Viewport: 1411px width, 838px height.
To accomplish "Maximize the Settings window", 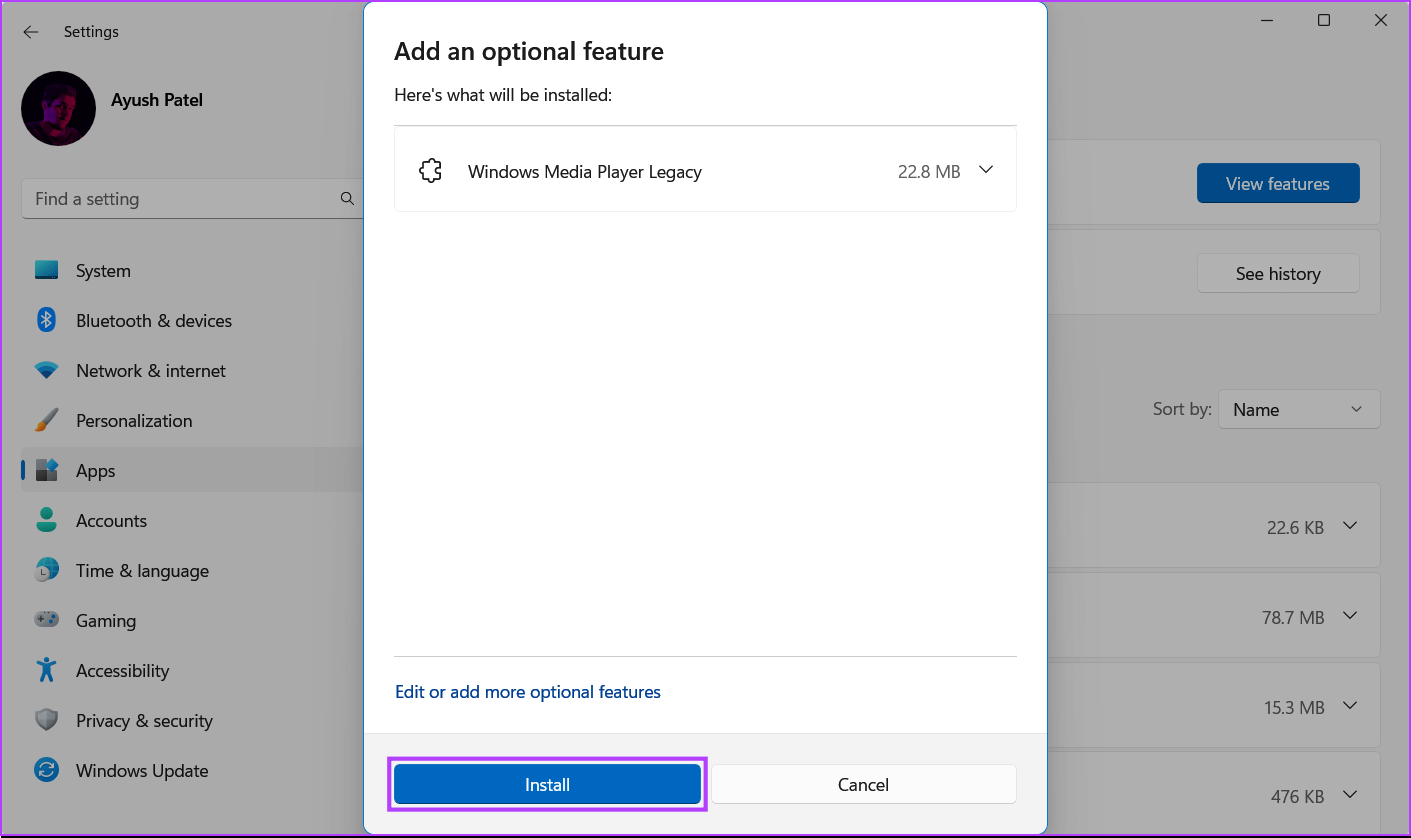I will [x=1324, y=21].
